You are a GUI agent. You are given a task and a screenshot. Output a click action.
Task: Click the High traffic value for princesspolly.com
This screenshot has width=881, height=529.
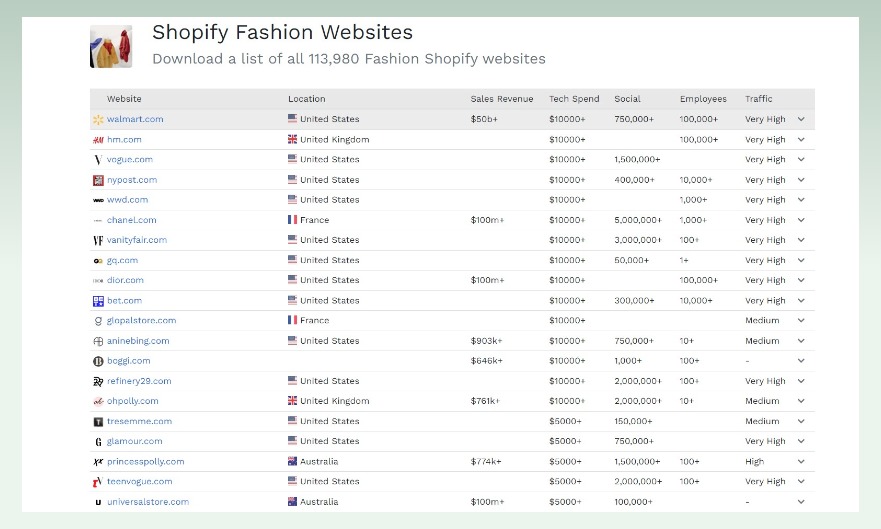coord(754,462)
